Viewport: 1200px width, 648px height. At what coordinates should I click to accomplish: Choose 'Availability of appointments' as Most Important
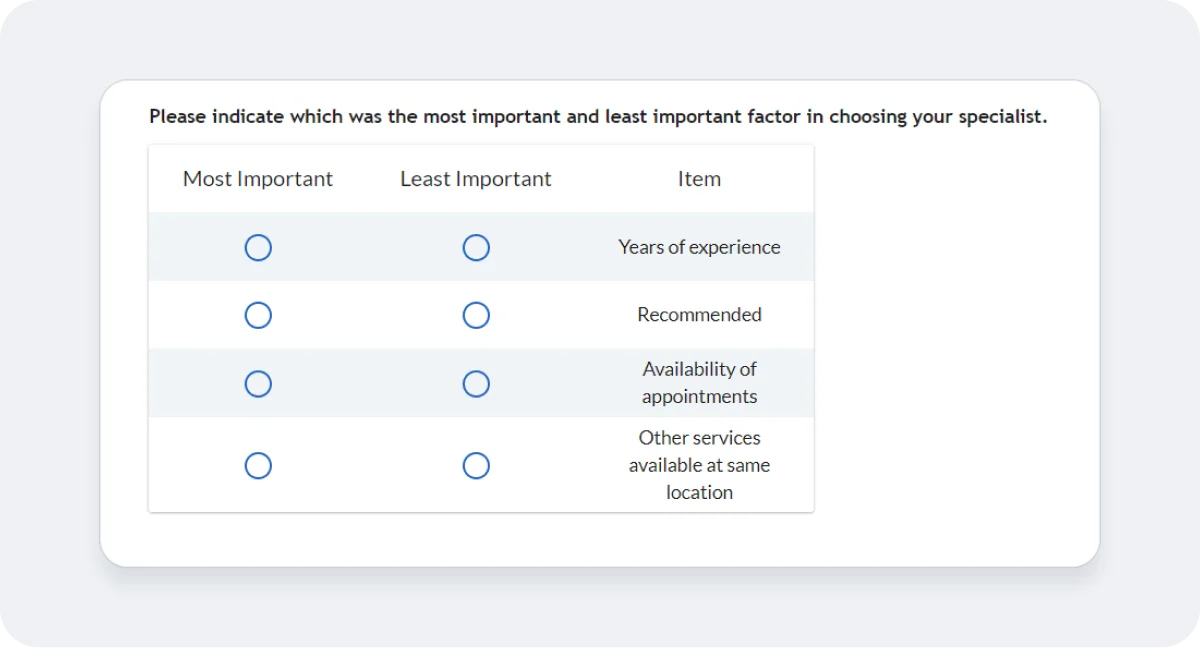(258, 383)
